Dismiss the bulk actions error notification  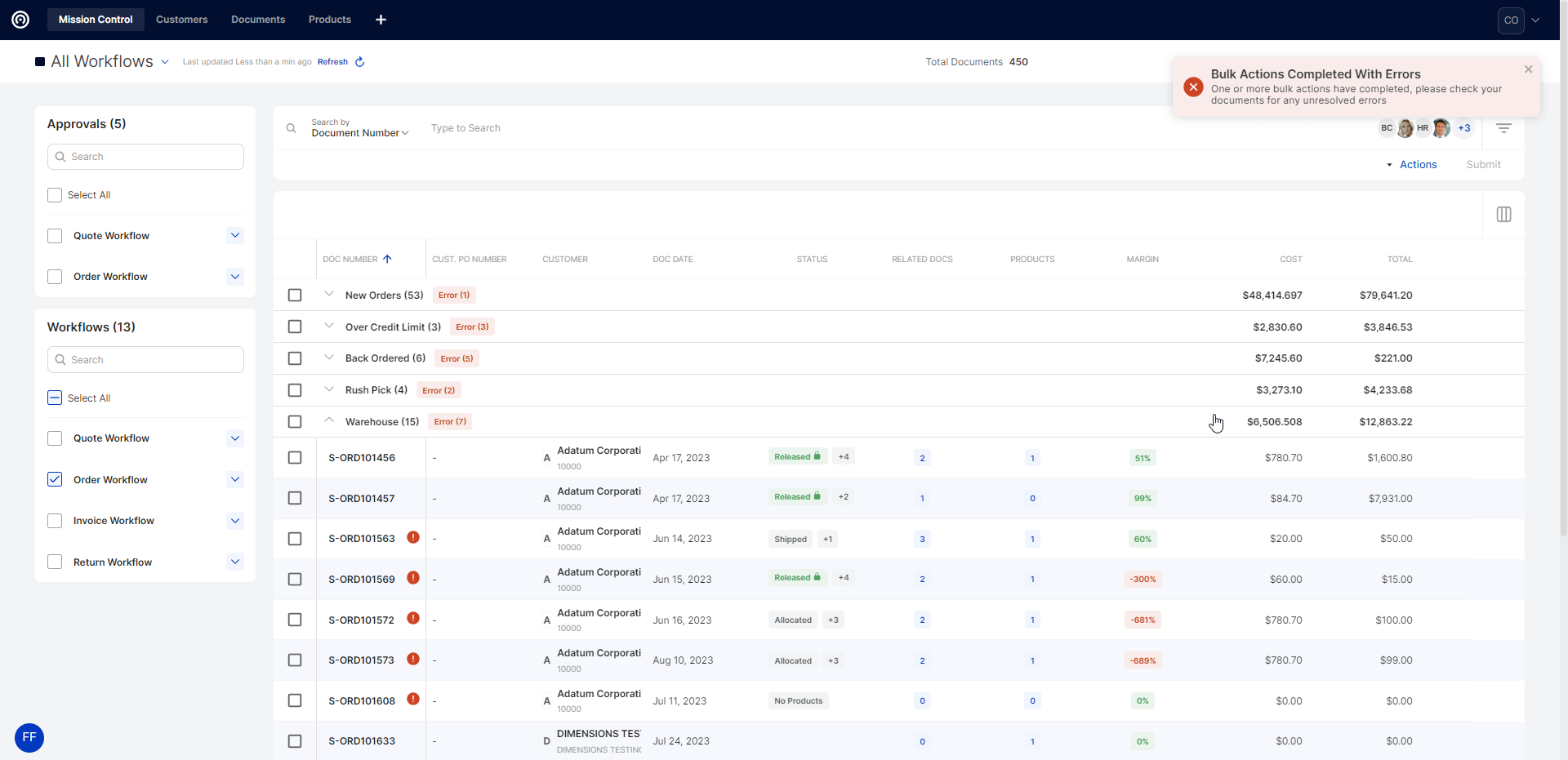[x=1528, y=69]
